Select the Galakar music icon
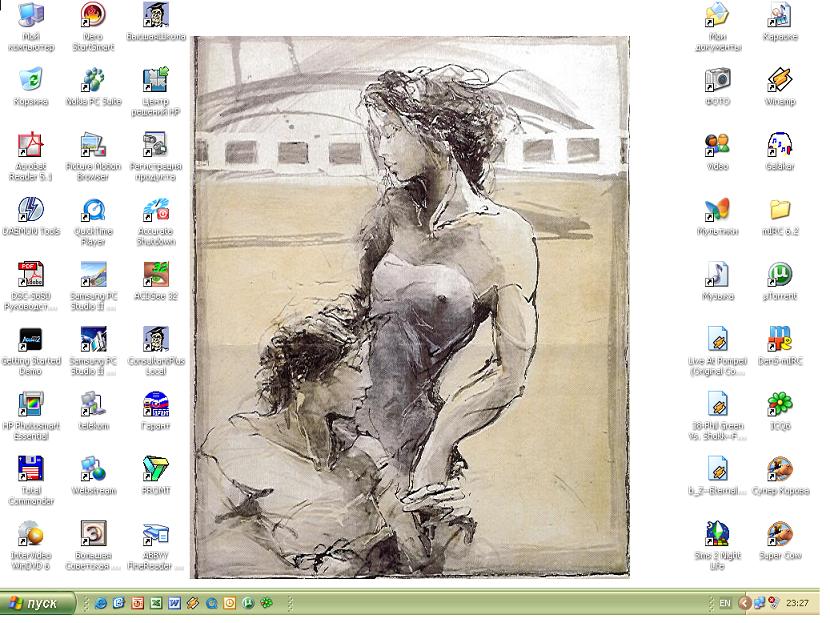 click(780, 146)
